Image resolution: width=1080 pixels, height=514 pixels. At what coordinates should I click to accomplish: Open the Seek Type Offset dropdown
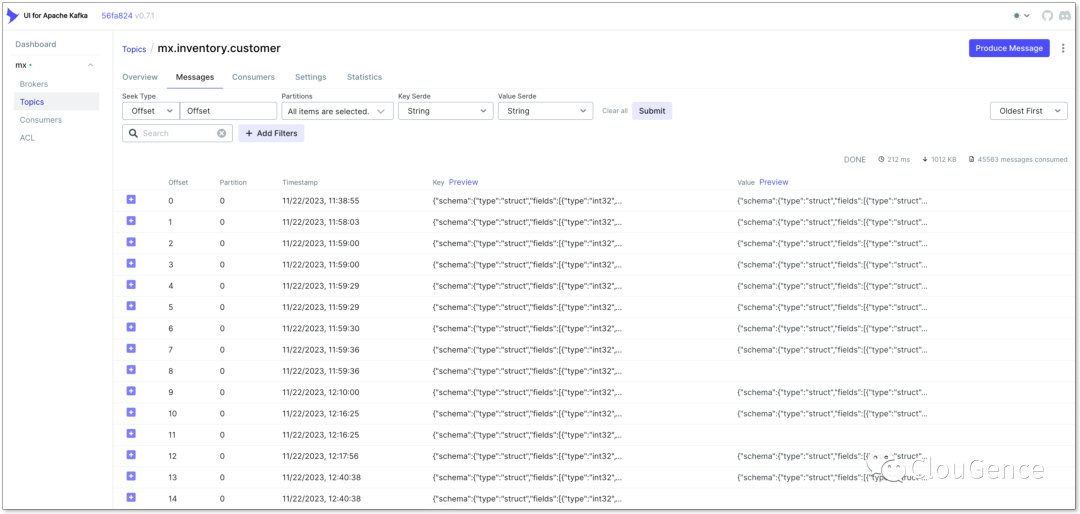tap(150, 111)
